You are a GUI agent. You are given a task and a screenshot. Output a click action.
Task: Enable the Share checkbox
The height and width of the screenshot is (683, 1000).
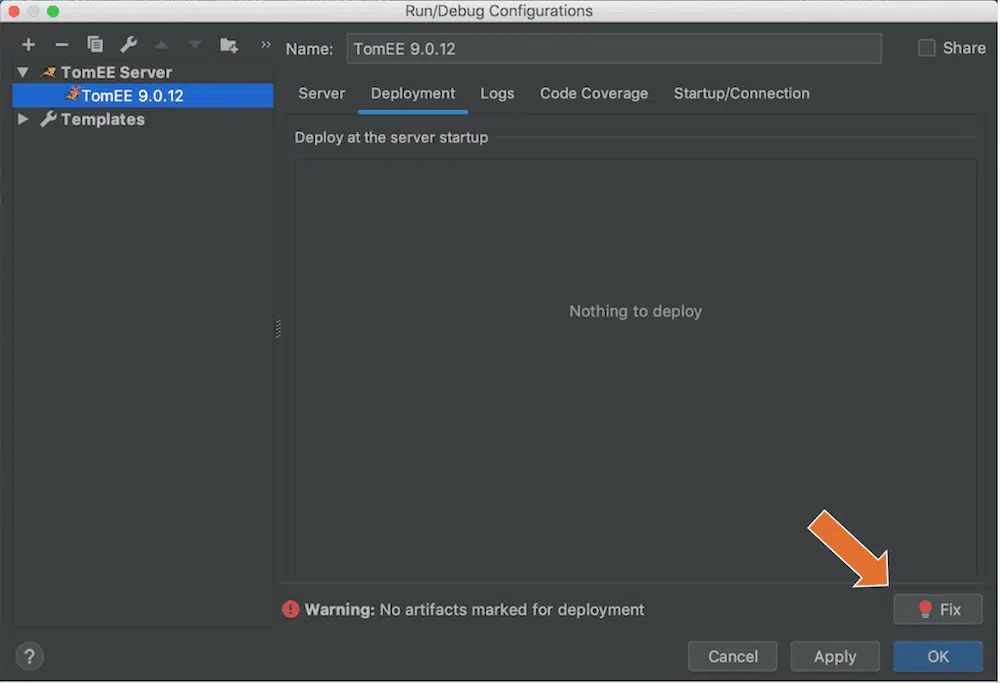pos(927,48)
